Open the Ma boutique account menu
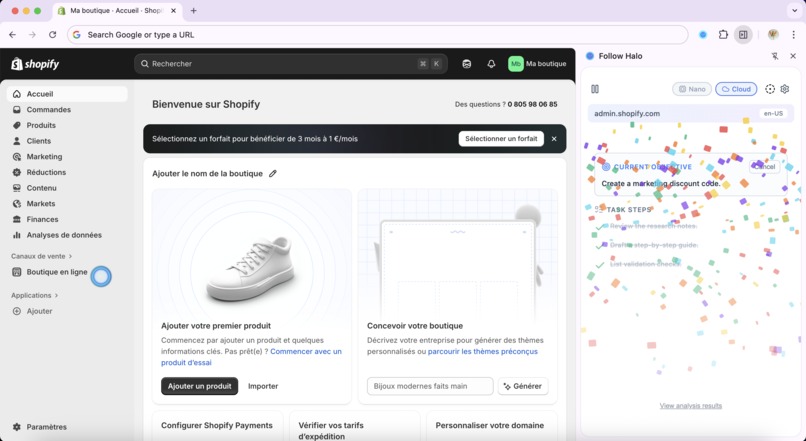The width and height of the screenshot is (806, 441). tap(537, 64)
